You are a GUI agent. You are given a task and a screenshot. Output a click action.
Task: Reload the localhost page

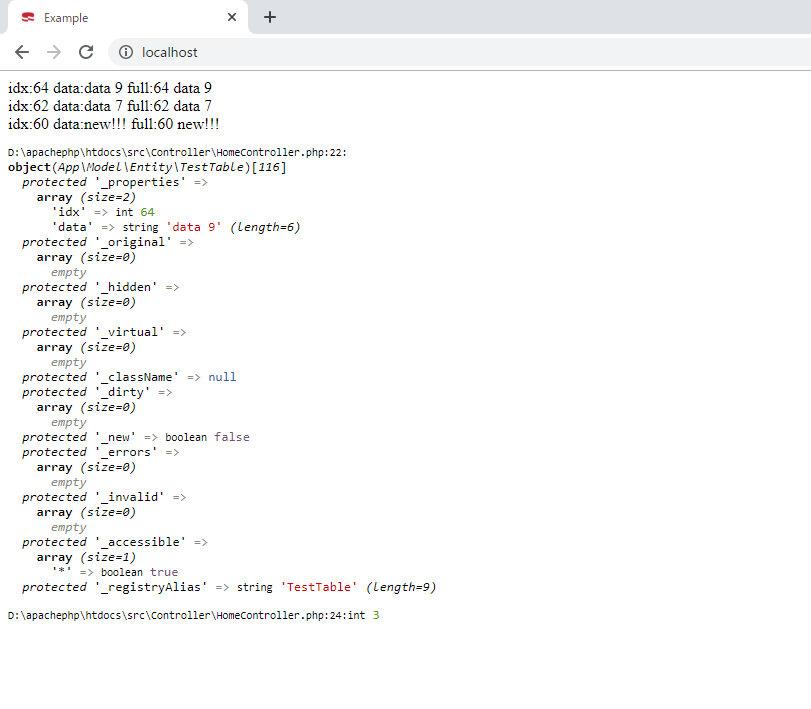86,52
